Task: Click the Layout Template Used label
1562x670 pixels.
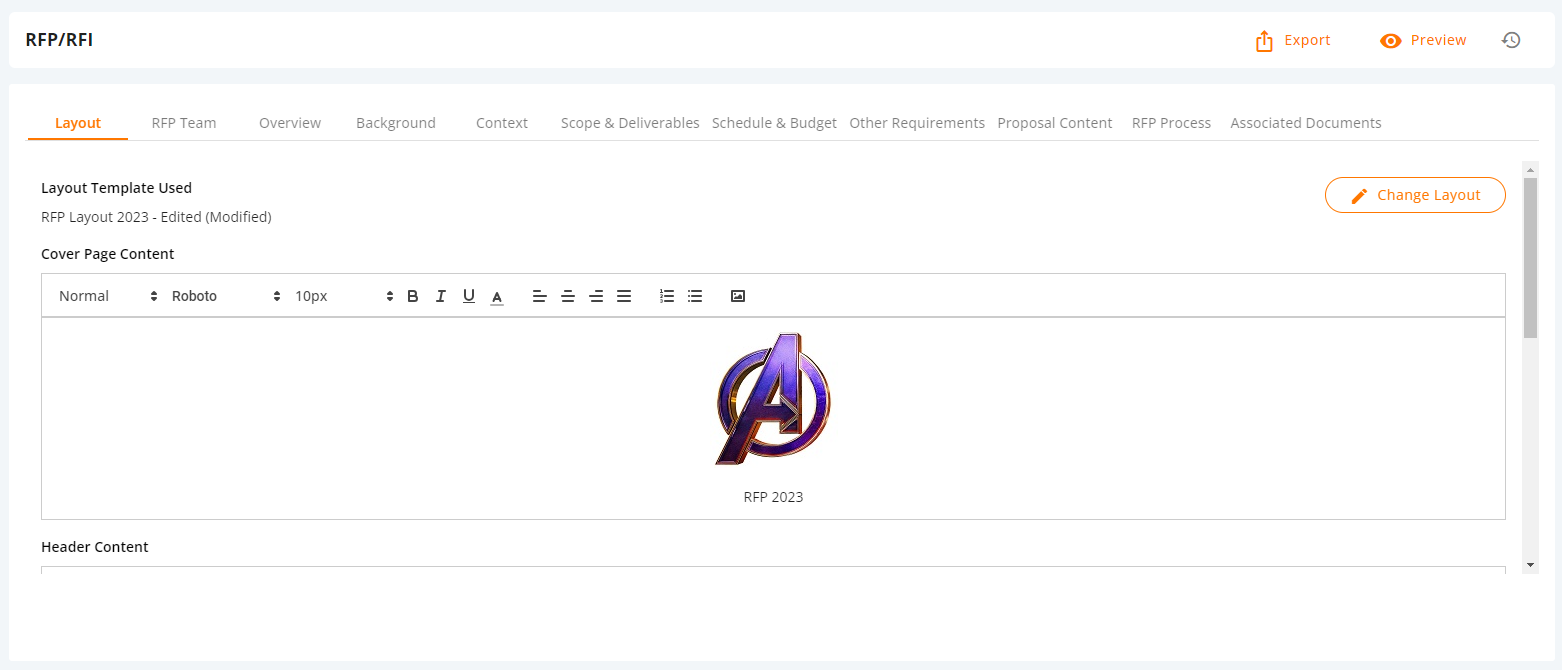Action: point(116,188)
